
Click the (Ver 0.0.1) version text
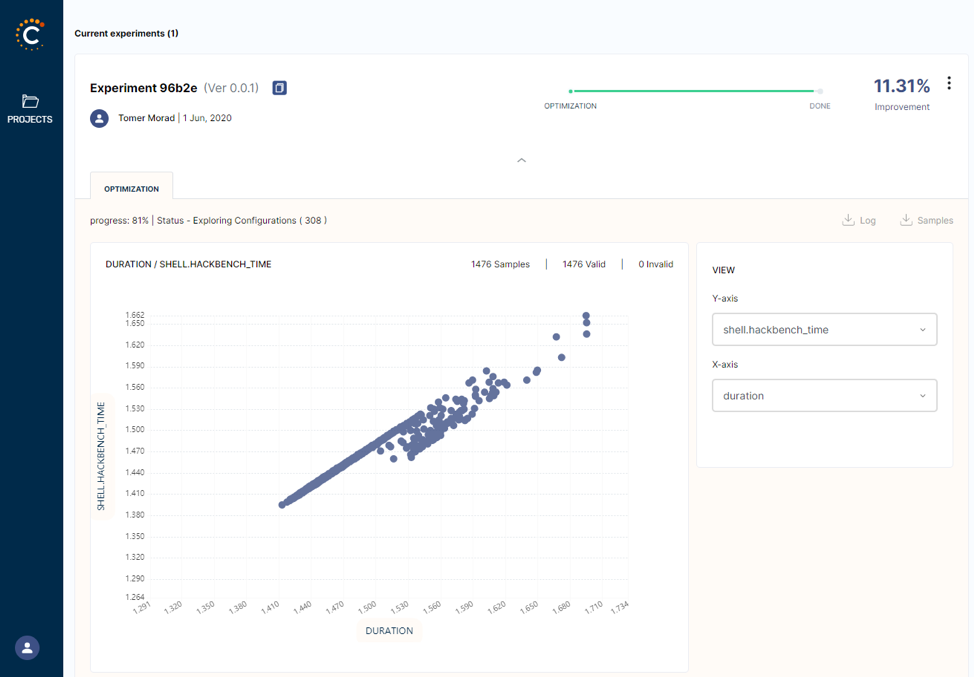point(231,88)
